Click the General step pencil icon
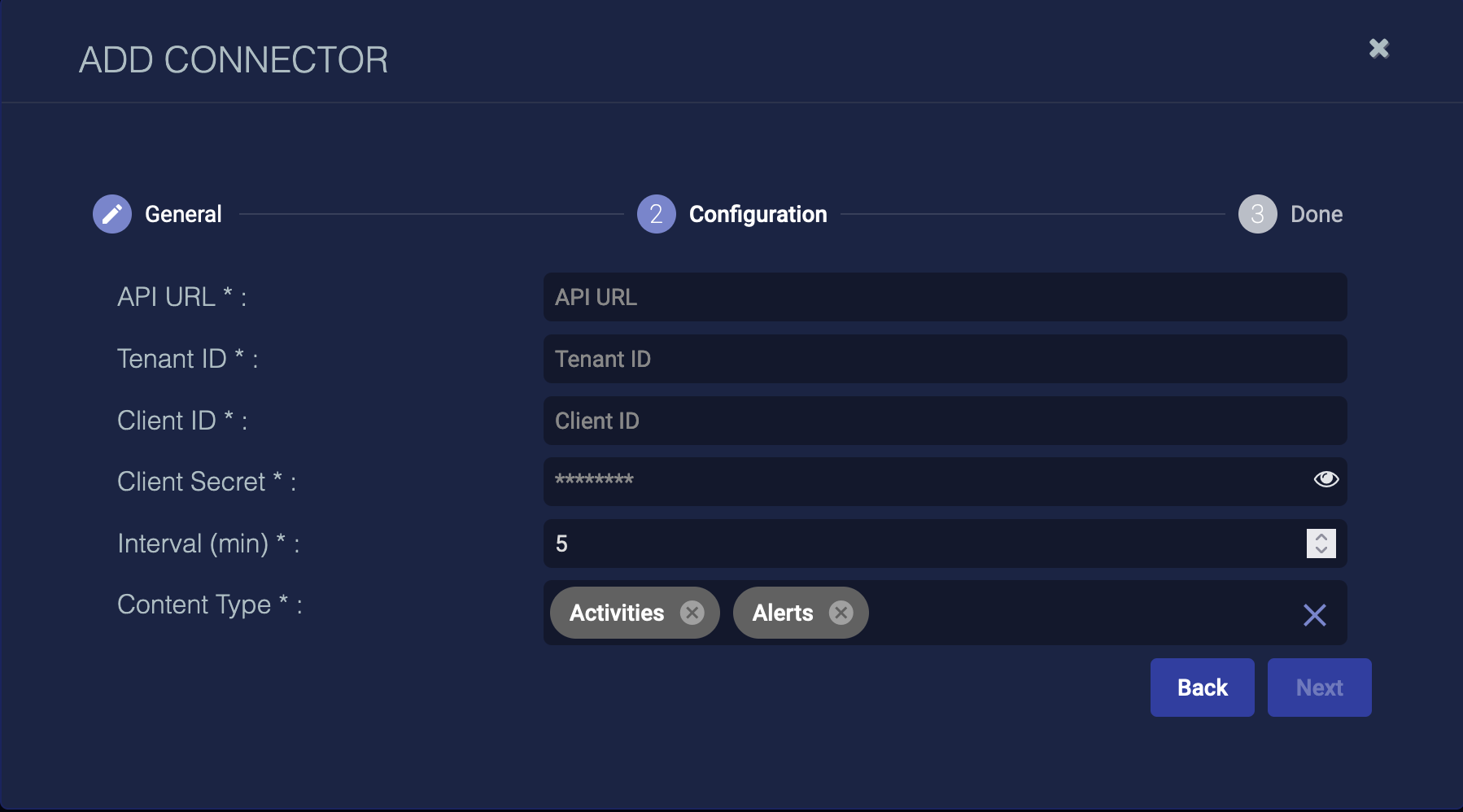 [x=112, y=214]
